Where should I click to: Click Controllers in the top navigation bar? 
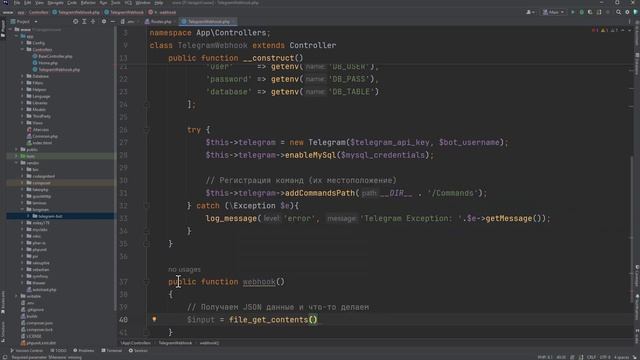(x=38, y=12)
